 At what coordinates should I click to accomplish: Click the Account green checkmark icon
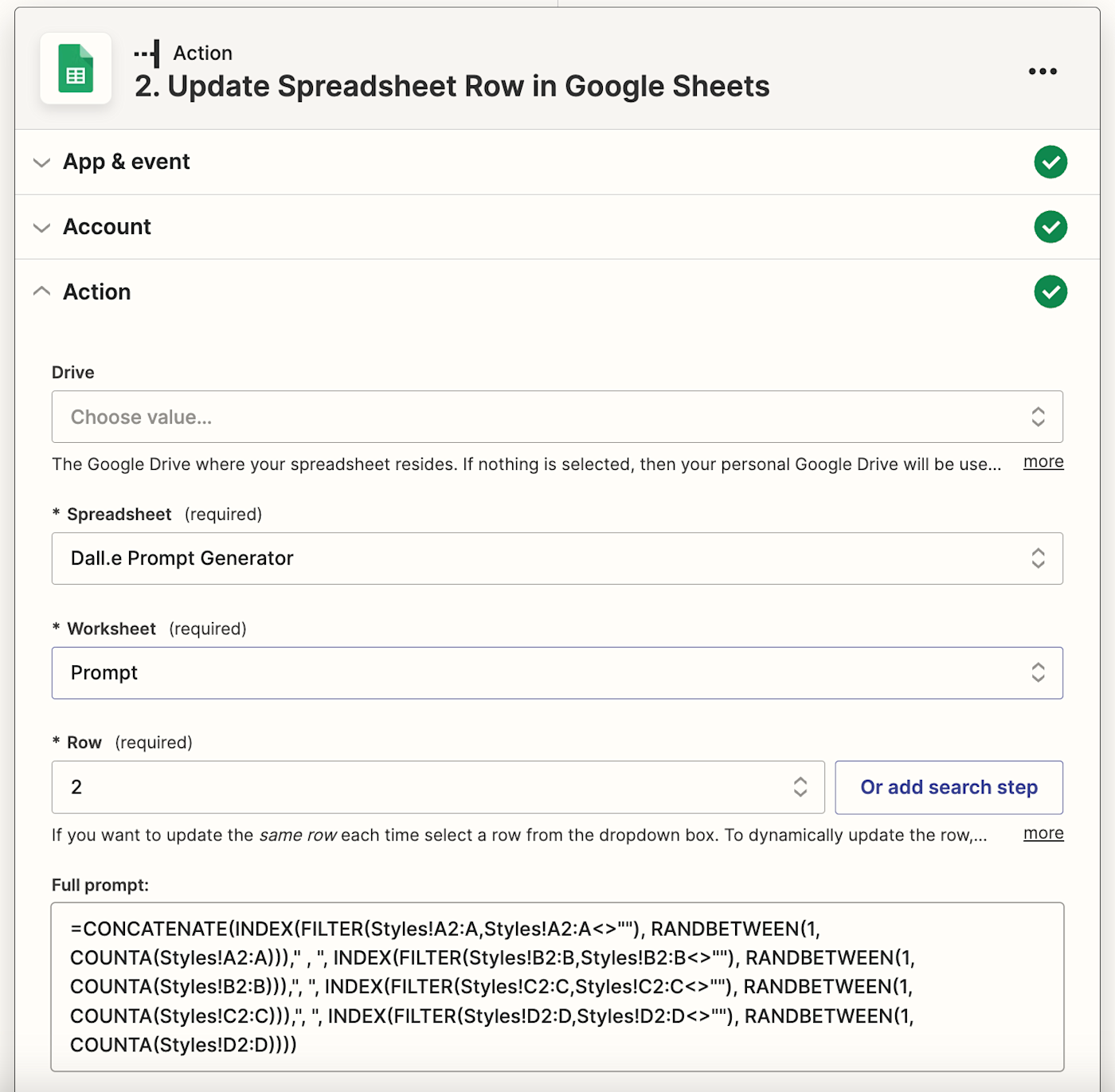1050,227
